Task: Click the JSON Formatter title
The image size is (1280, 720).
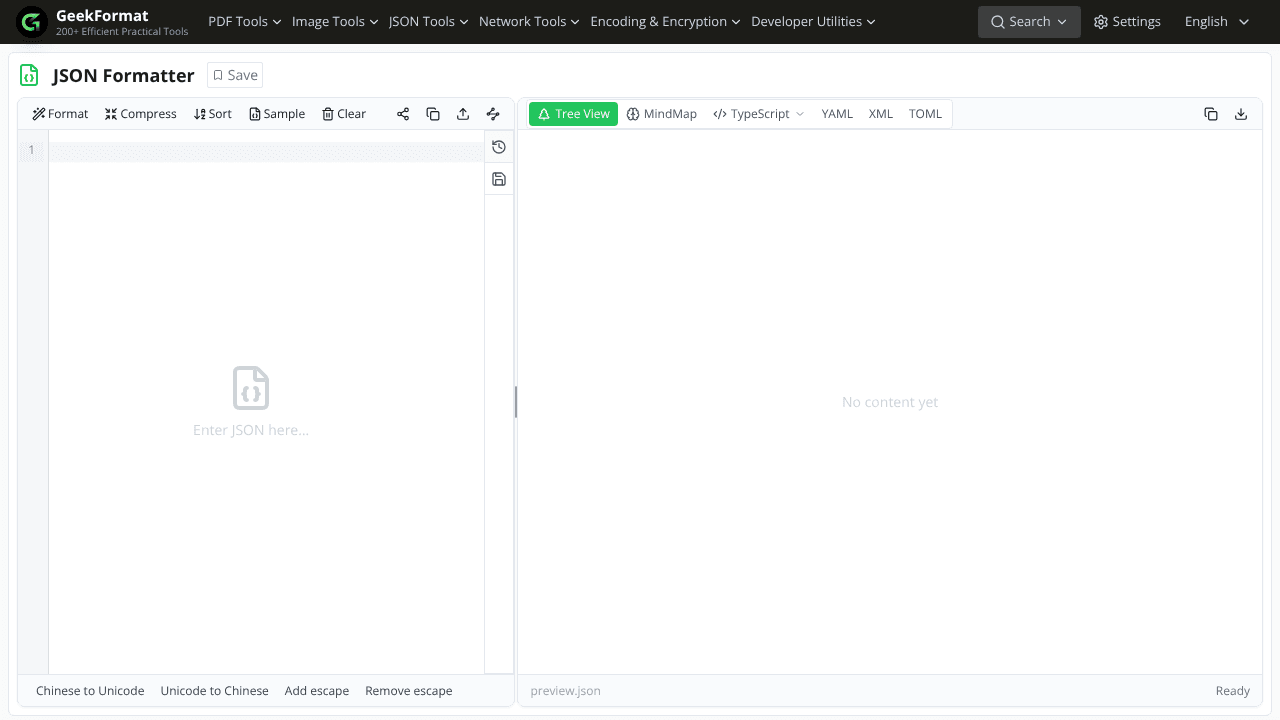Action: pos(123,75)
